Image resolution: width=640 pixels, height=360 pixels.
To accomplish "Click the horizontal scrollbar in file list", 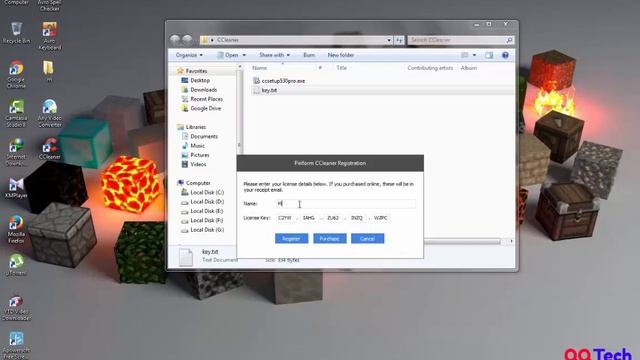I will [x=462, y=242].
